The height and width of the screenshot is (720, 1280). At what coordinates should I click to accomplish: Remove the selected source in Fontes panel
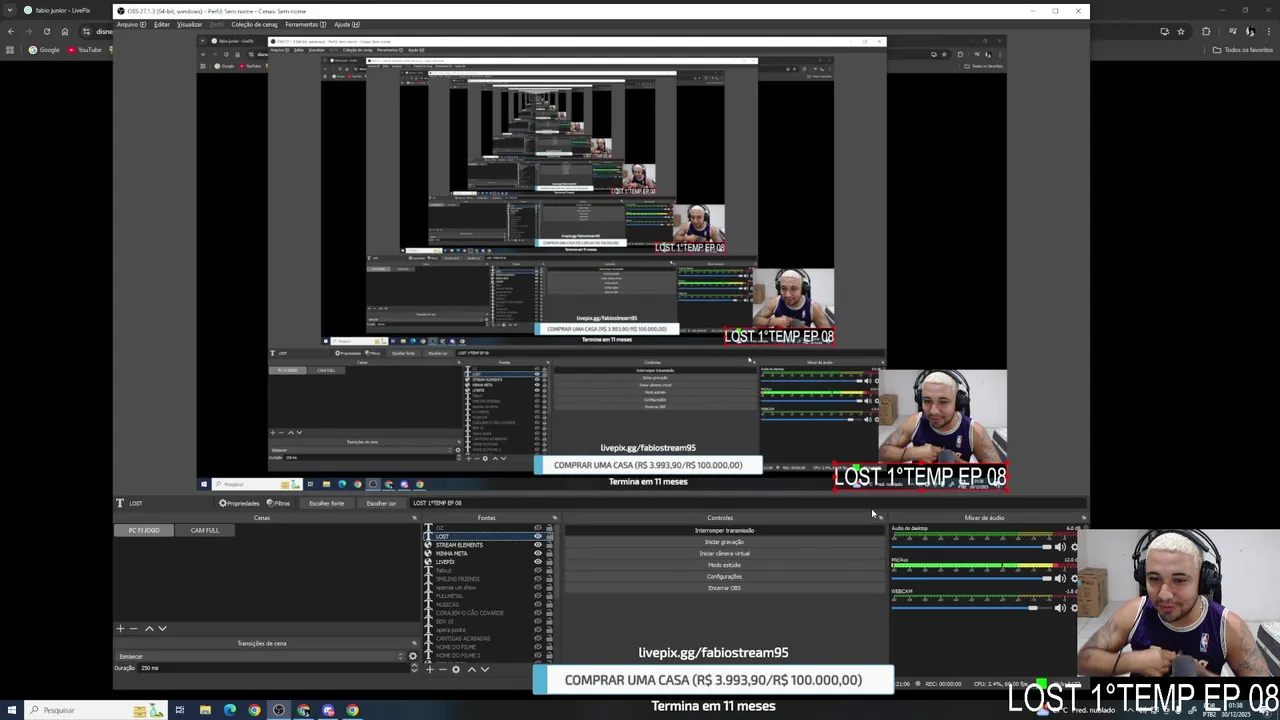click(442, 669)
